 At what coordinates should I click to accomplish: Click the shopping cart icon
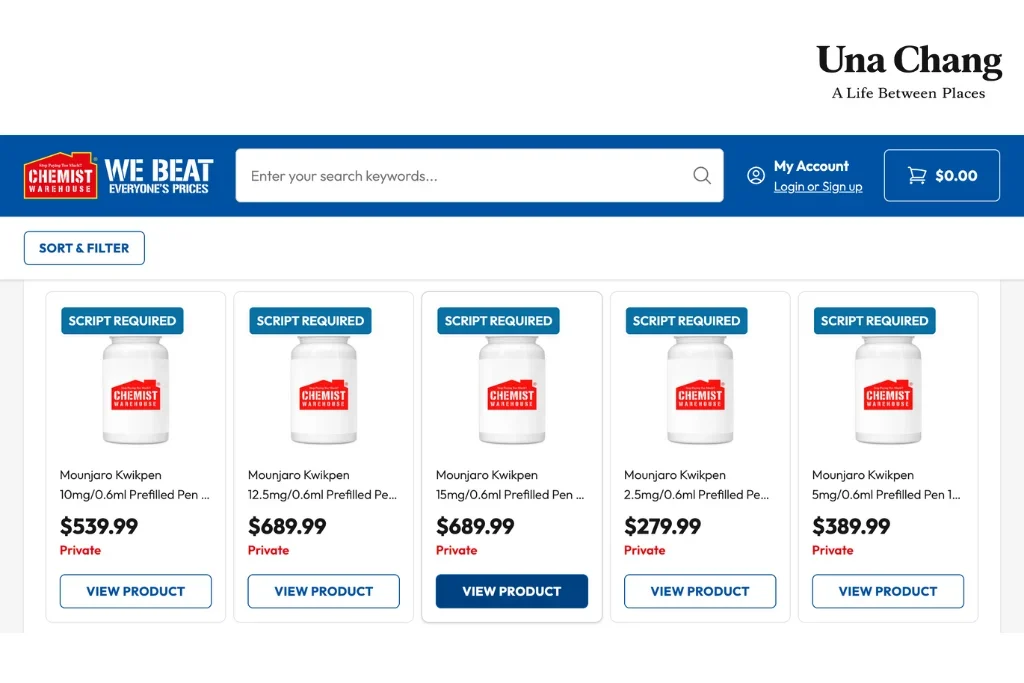click(916, 176)
